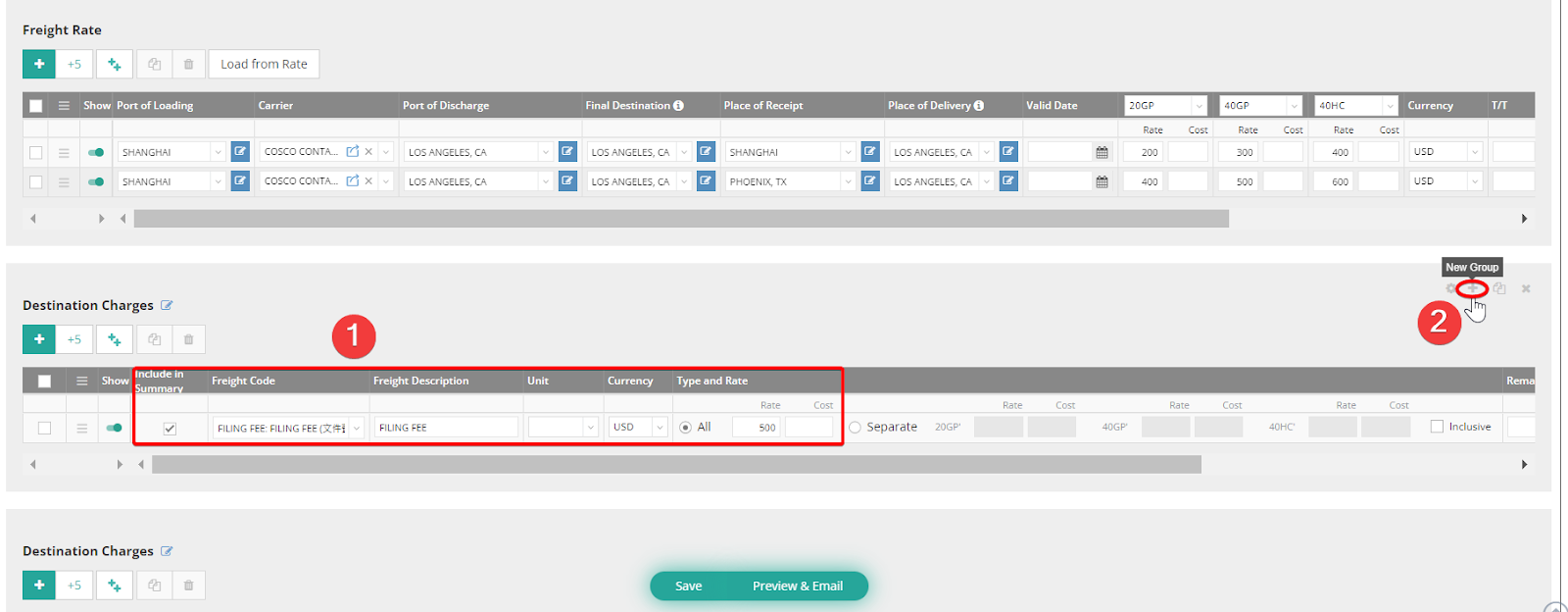Click delete trash icon in Freight Rate toolbar
Screen dimensions: 1568x612
[x=188, y=65]
